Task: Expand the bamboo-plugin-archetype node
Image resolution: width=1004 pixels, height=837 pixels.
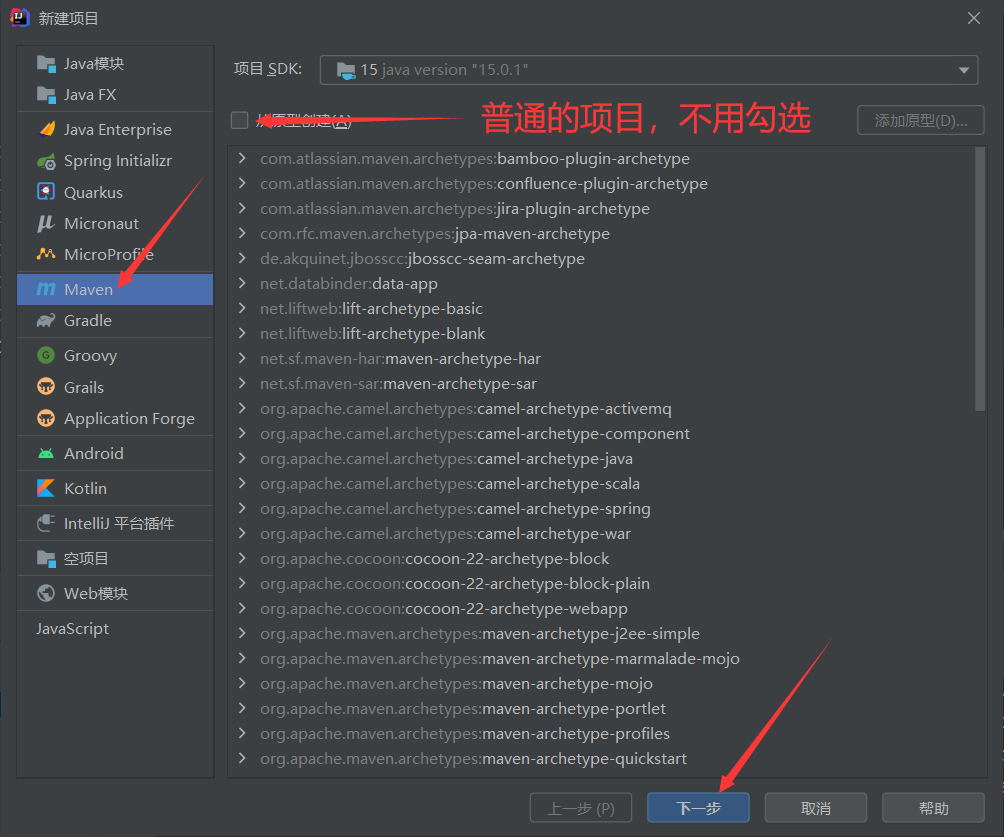Action: click(x=242, y=158)
